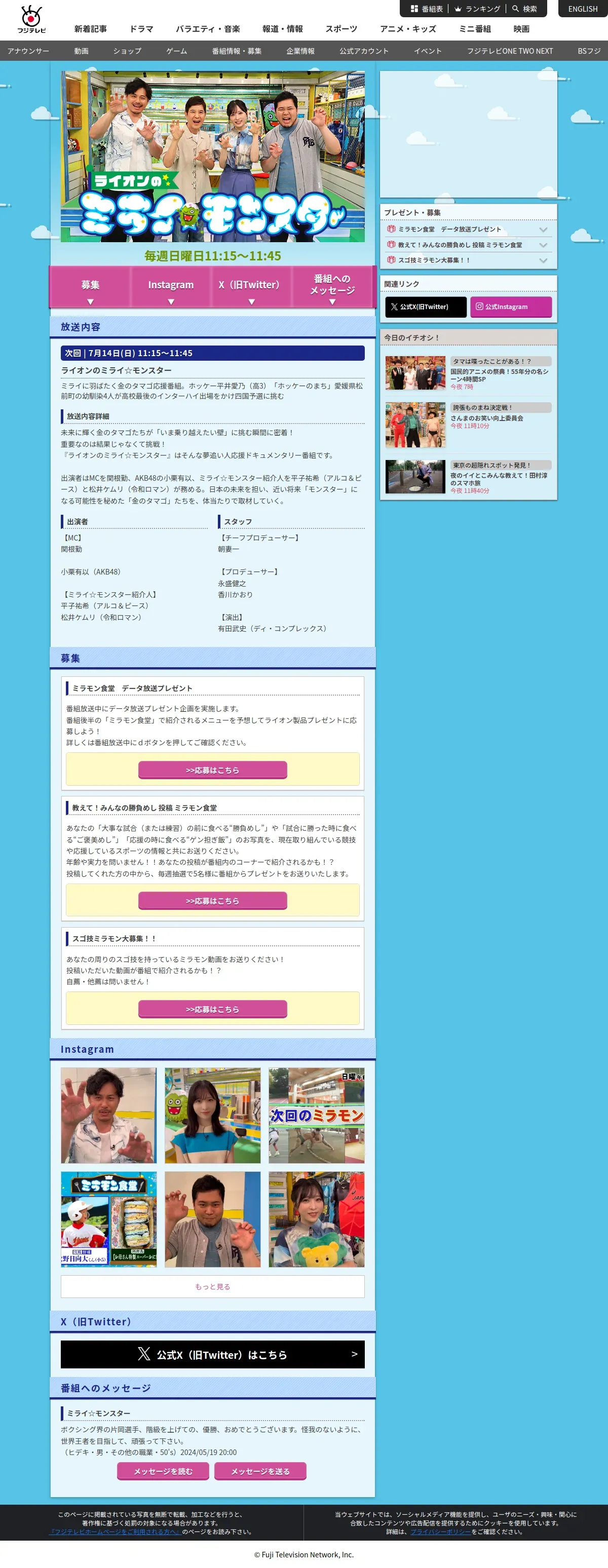
Task: Click the Instagram logo on 公式Instagram button
Action: coord(479,306)
